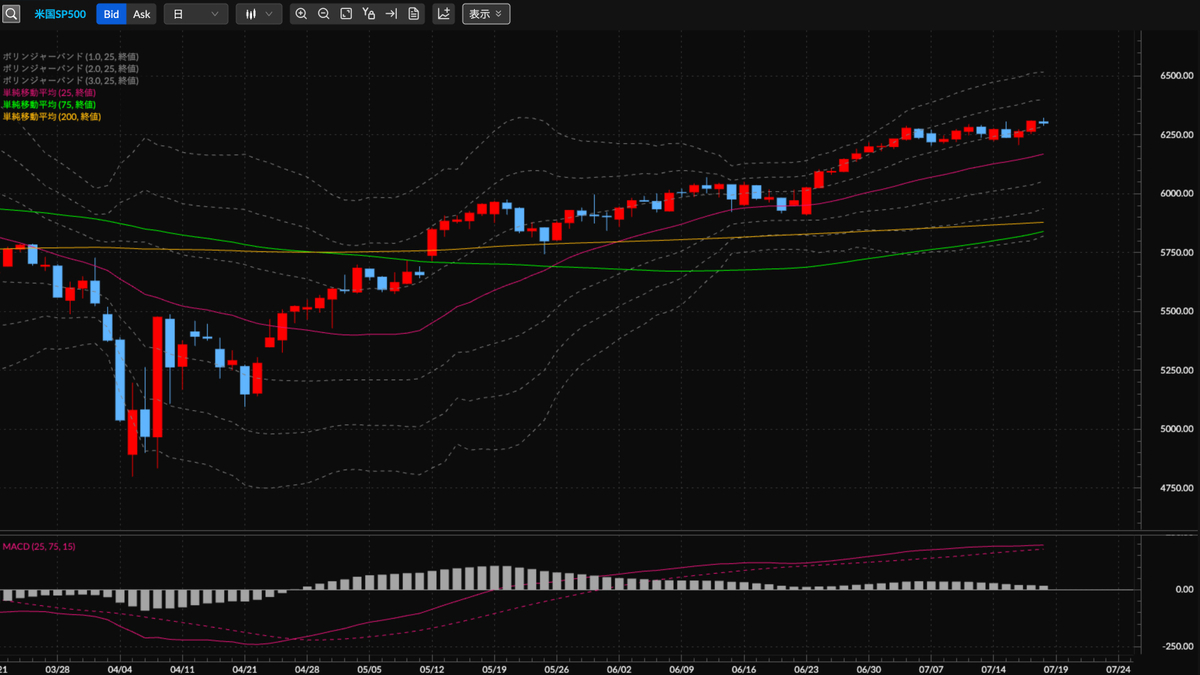Open the 日 timeframe dropdown

click(x=196, y=14)
